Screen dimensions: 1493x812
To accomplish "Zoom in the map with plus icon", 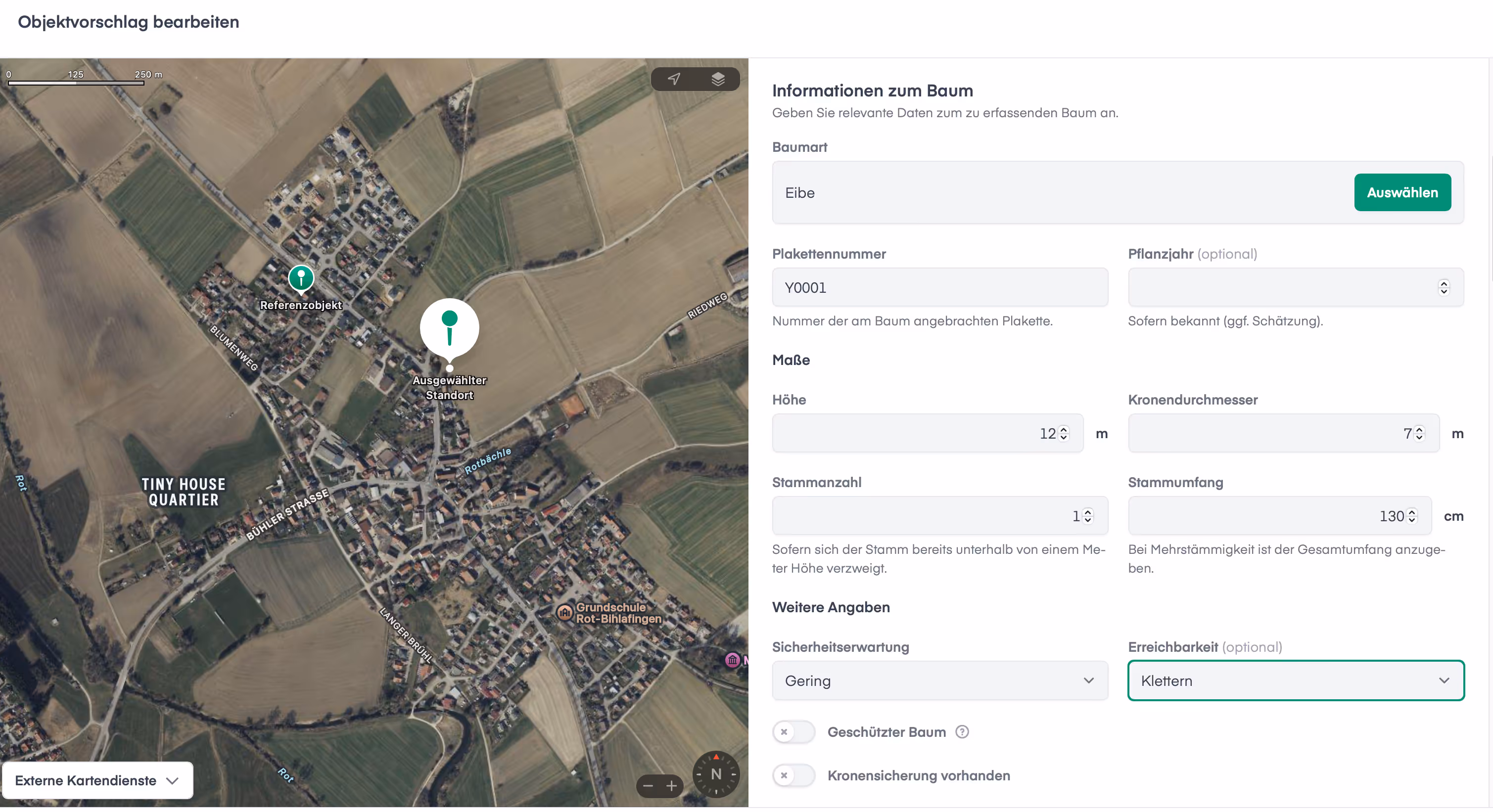I will (671, 786).
